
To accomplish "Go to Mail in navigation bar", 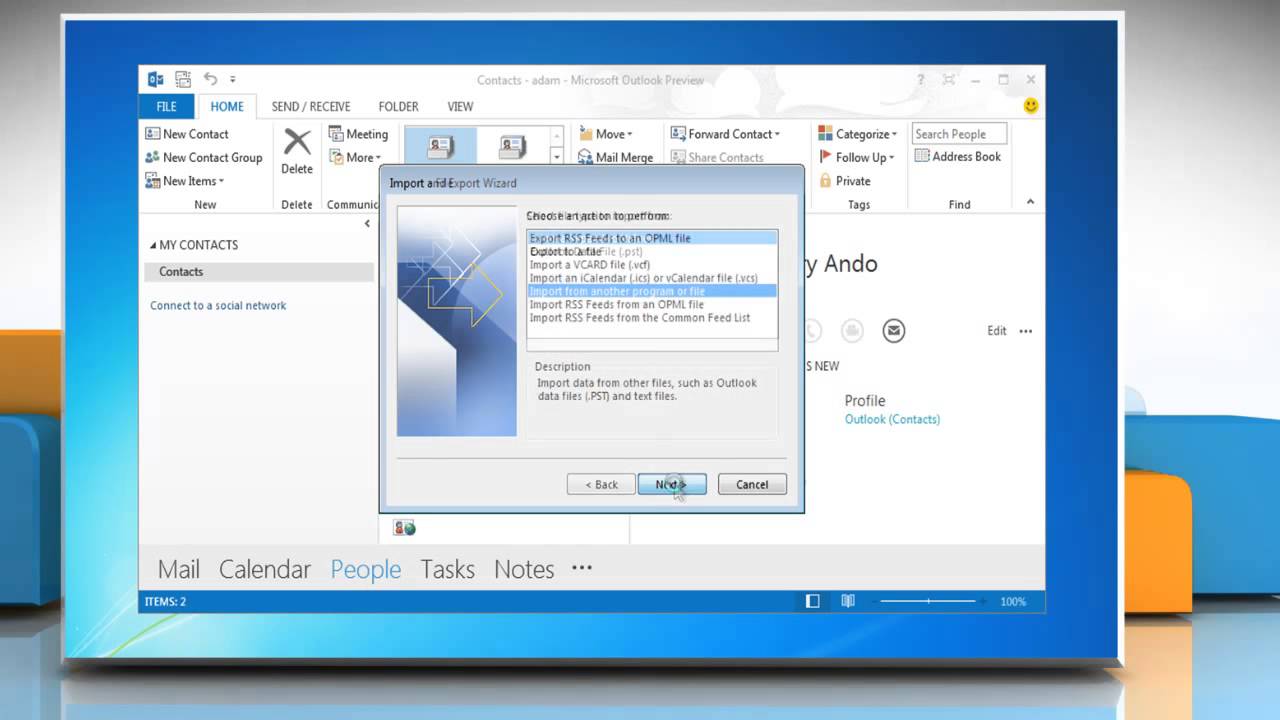I will pos(179,569).
